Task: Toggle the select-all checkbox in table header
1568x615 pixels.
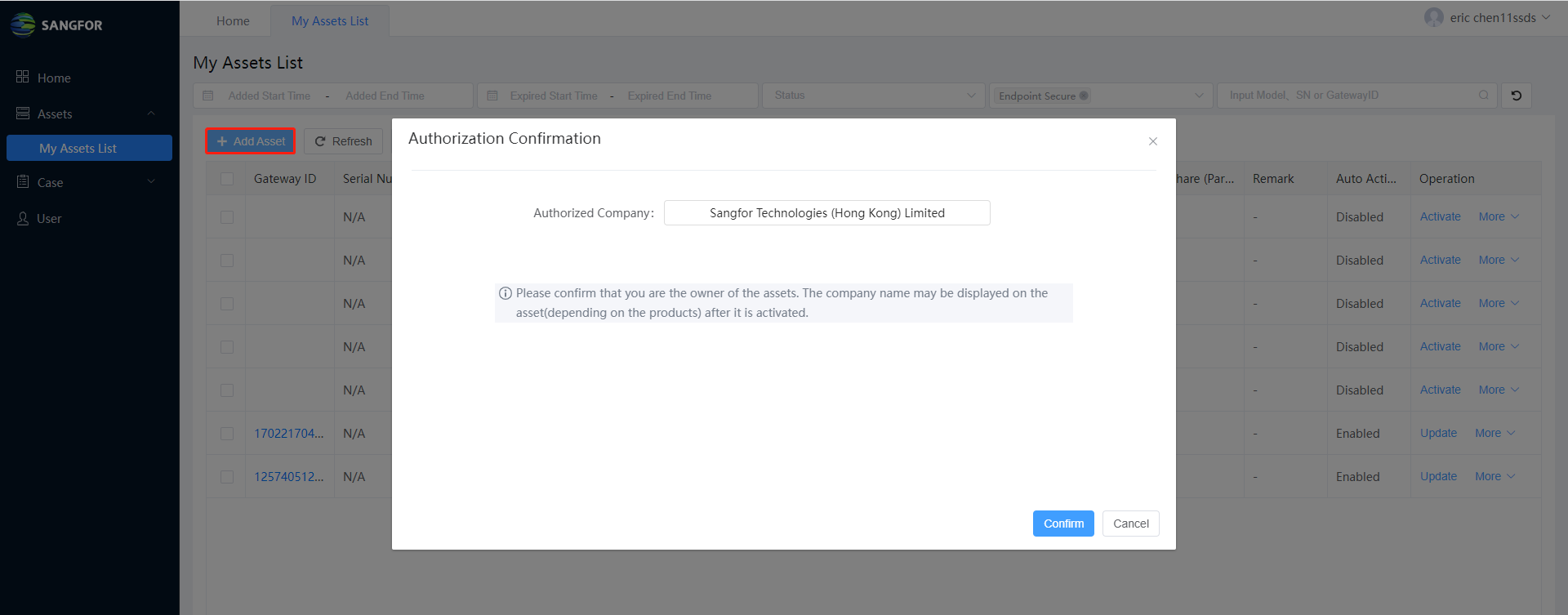Action: pos(227,179)
